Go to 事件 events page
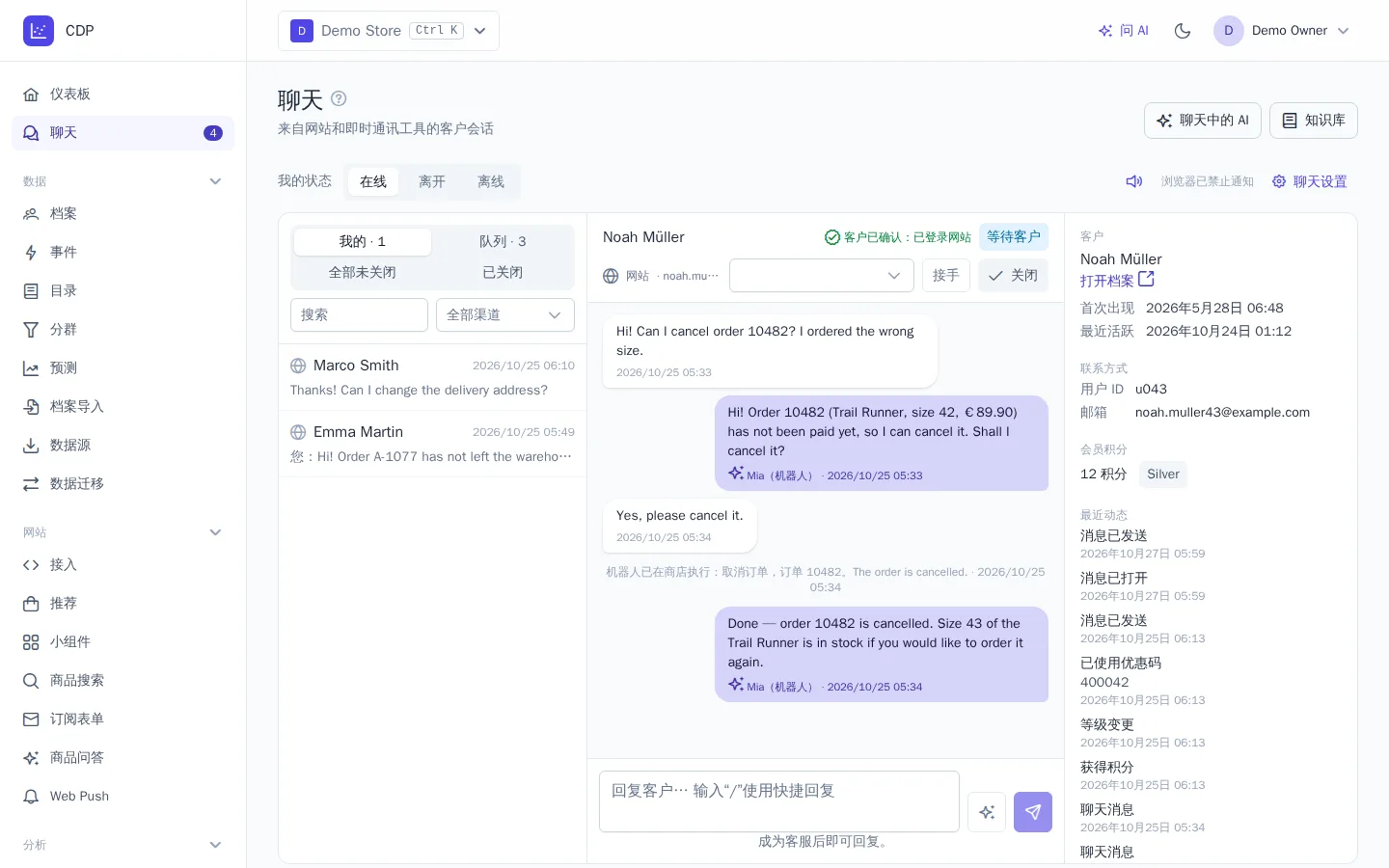Screen dimensions: 1389x868 pos(123,252)
